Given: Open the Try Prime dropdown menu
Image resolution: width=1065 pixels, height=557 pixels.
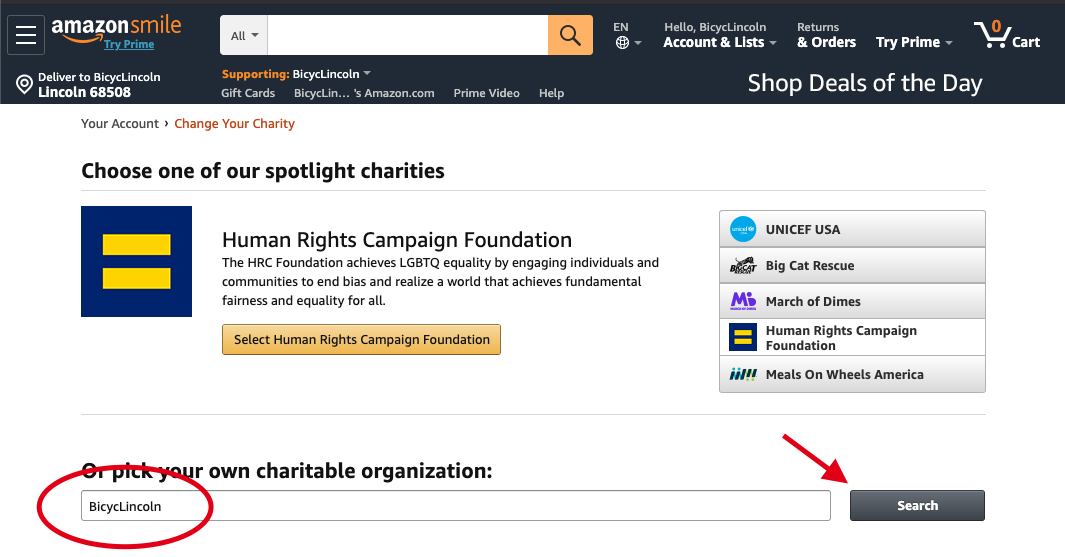Looking at the screenshot, I should [914, 42].
